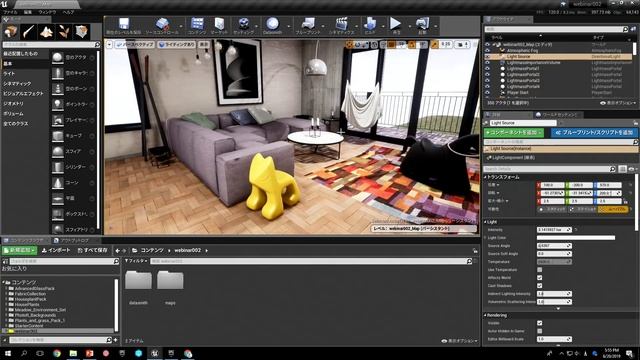Click the Import button in Content Browser
Image resolution: width=640 pixels, height=360 pixels.
pos(56,250)
